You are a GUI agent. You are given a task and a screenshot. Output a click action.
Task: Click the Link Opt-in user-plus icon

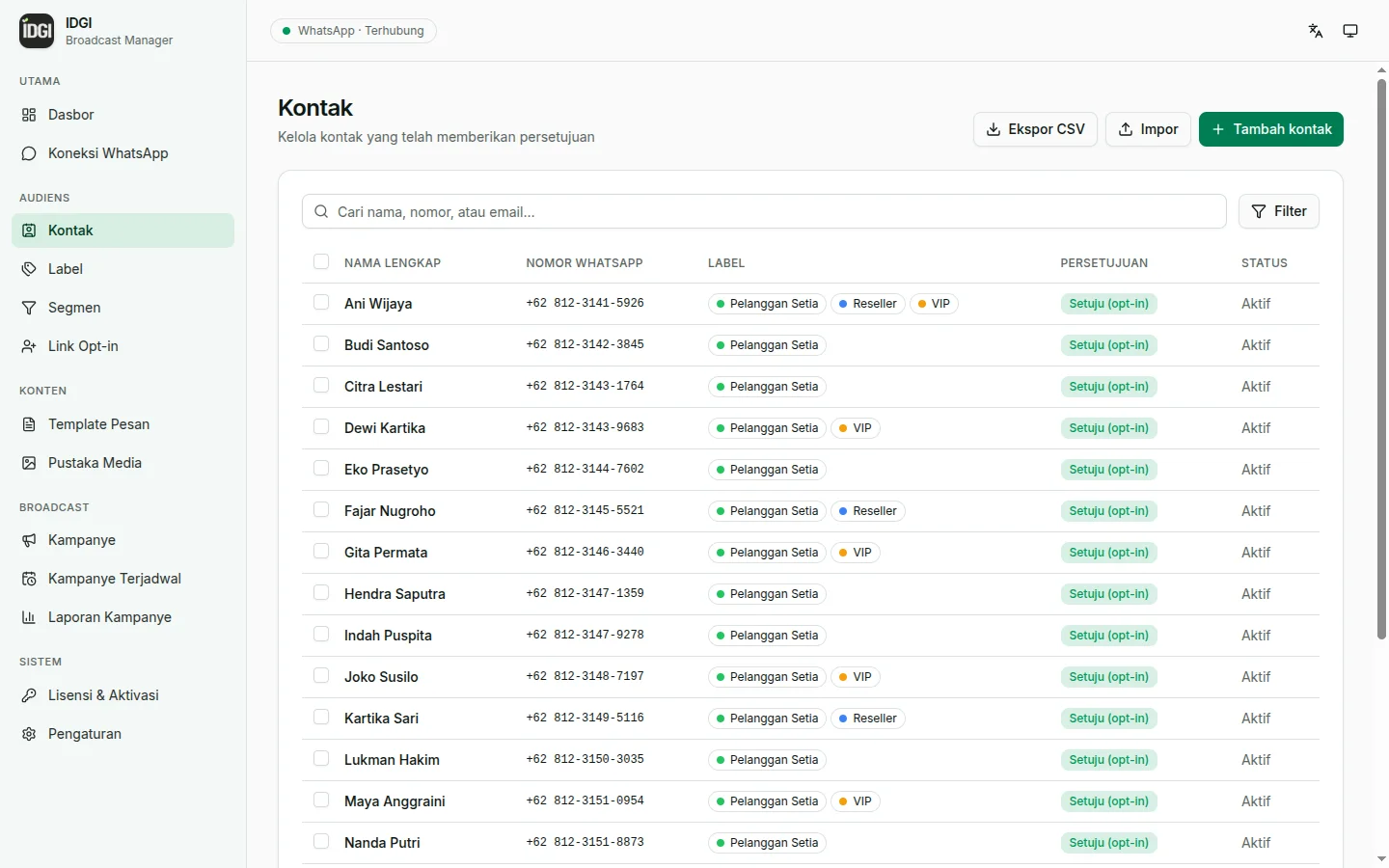point(29,346)
